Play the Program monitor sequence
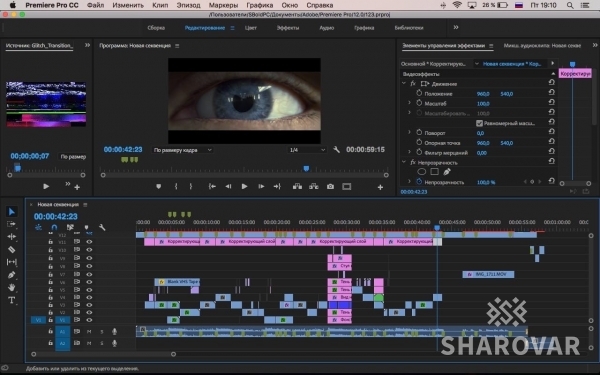 (x=244, y=186)
